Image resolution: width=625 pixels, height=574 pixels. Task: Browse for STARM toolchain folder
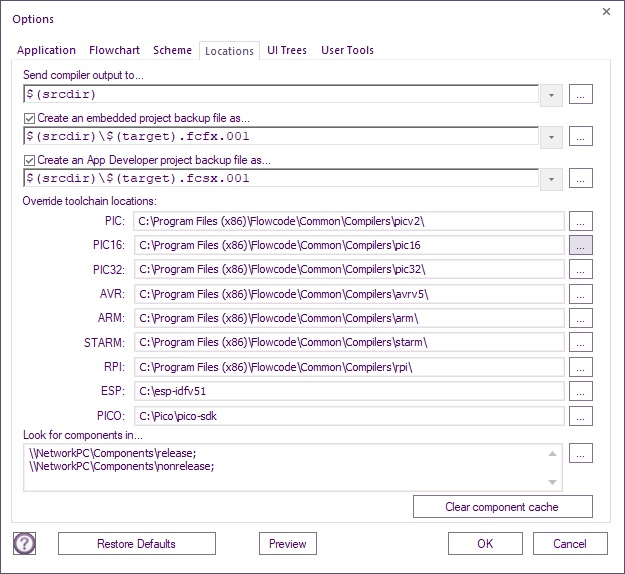tap(580, 342)
